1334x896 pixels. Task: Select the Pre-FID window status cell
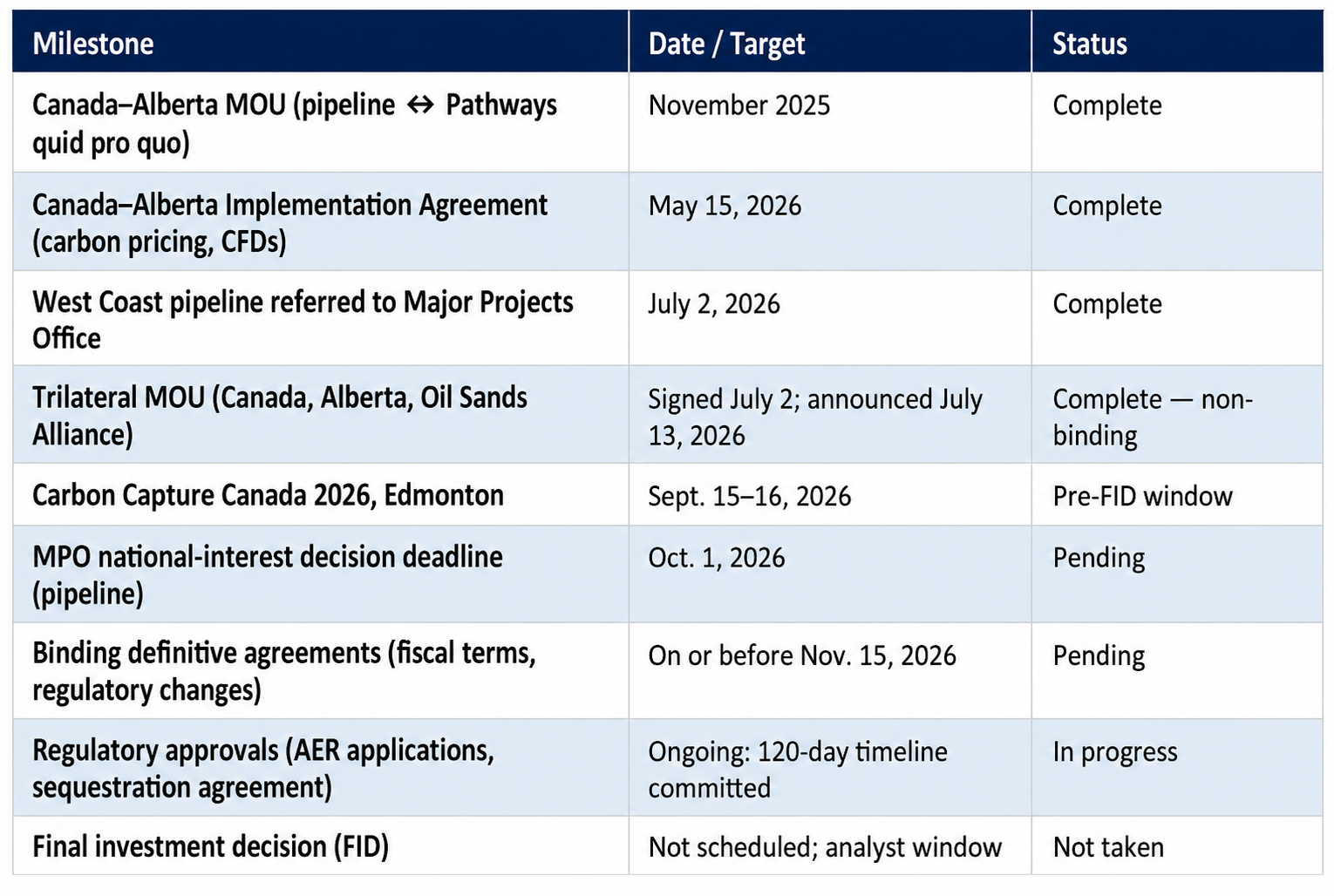point(1177,494)
